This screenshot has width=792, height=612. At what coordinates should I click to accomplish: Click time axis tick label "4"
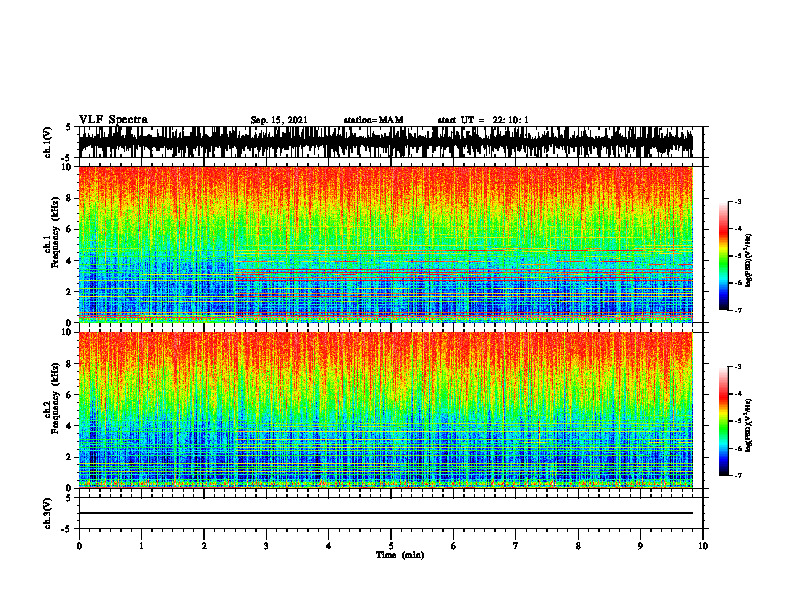[329, 546]
